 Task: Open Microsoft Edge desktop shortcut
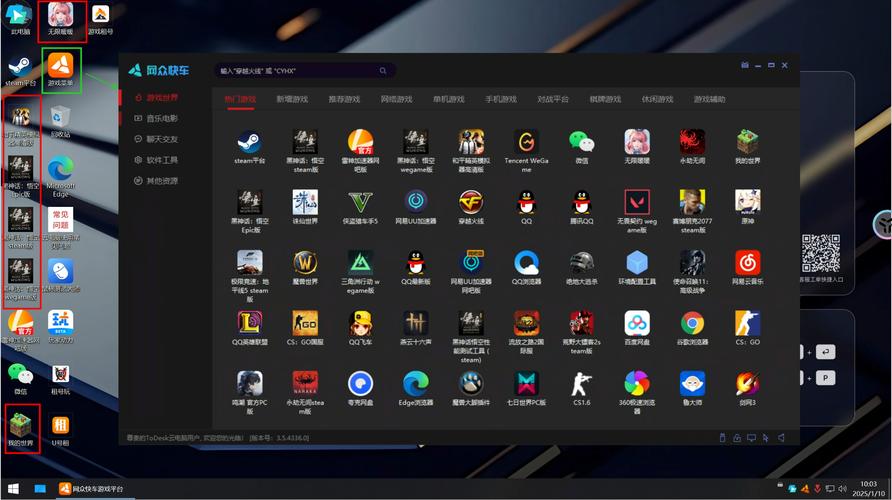coord(60,172)
